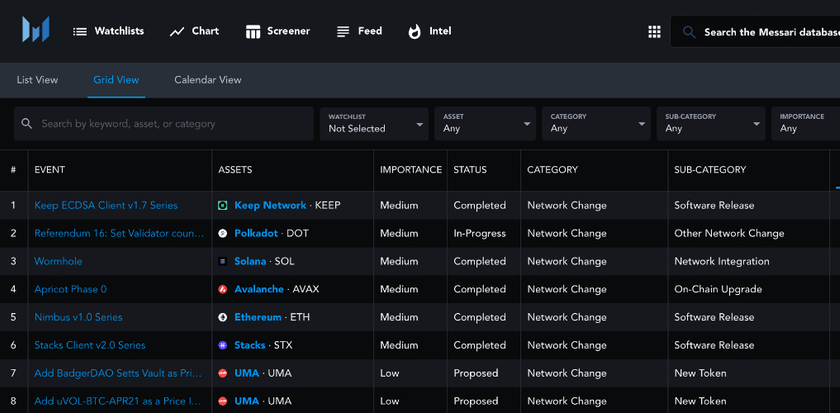Click the Ethereum asset icon

[223, 317]
